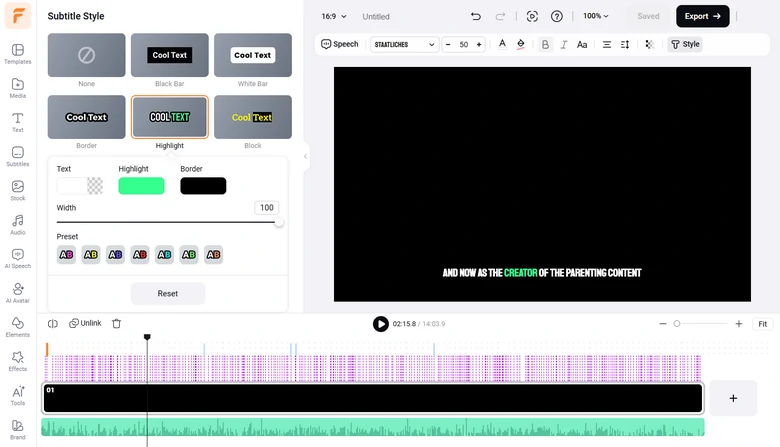Open the AI Tools sidebar panel
The image size is (780, 447).
point(17,396)
